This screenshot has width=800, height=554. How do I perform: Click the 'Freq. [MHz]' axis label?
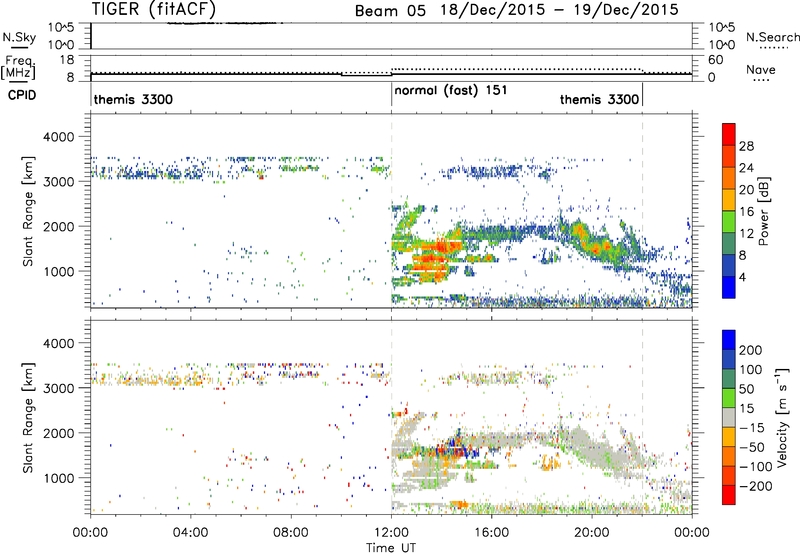(x=18, y=67)
